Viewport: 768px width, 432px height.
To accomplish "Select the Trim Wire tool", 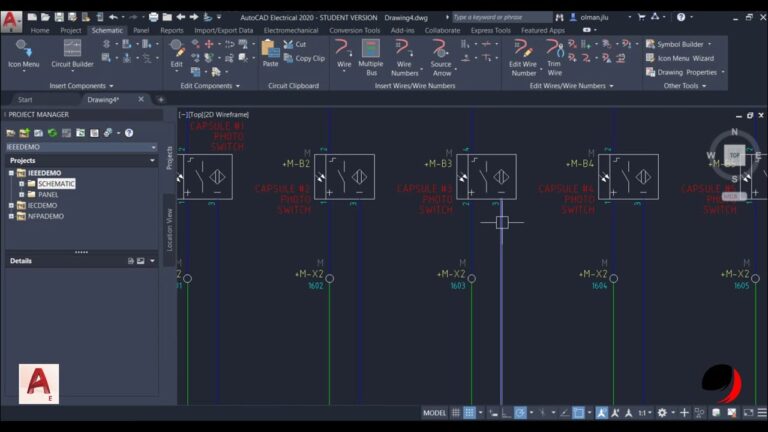I will click(554, 58).
